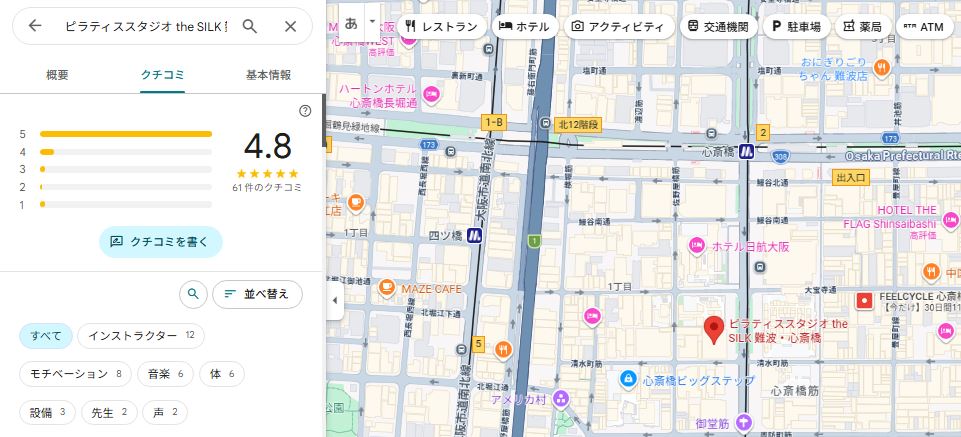Screen dimensions: 961x437
Task: Collapse the side panel with arrow handle
Action: [x=334, y=300]
